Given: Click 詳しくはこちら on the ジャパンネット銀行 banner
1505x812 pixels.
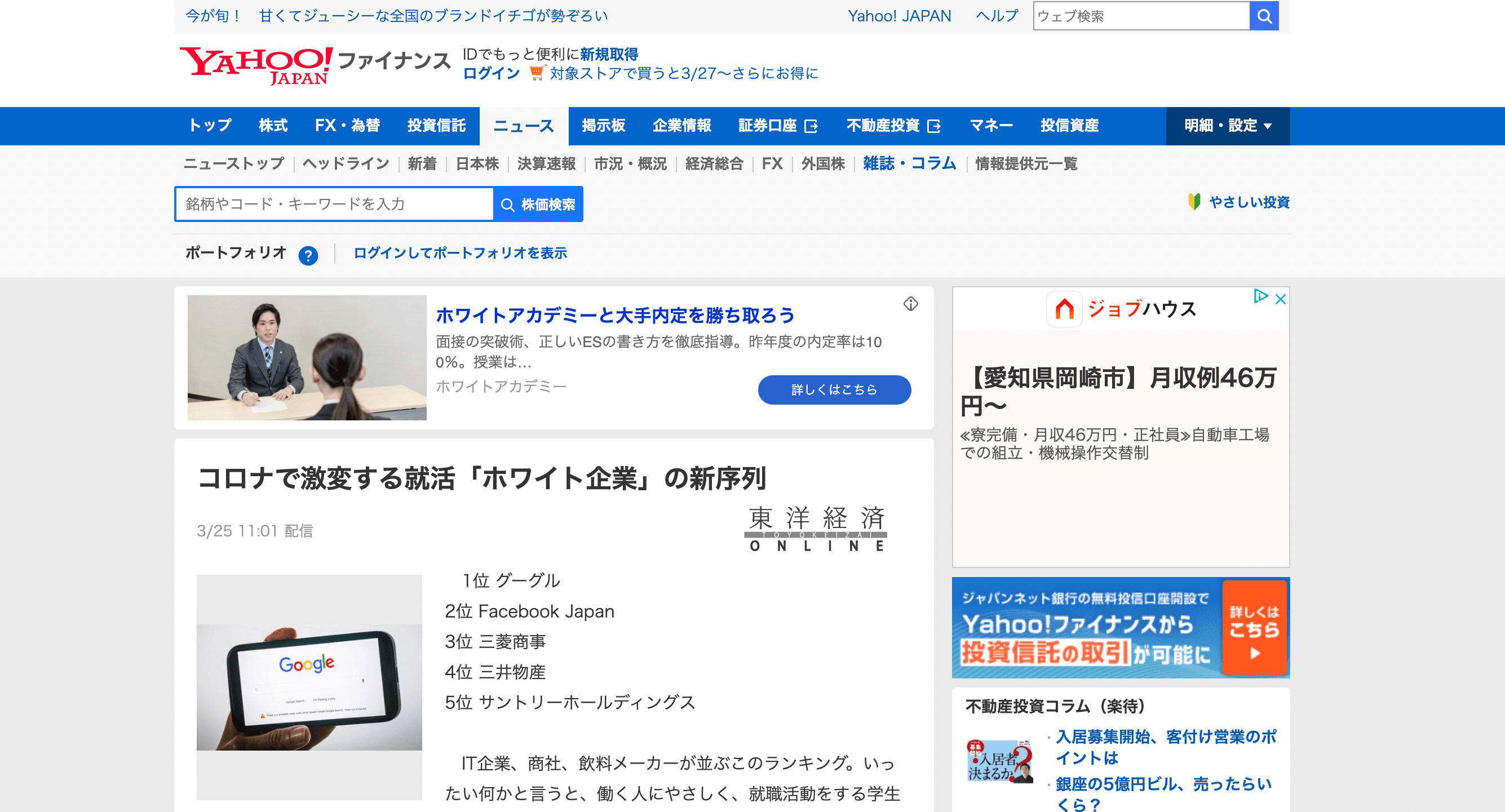Looking at the screenshot, I should pos(1254,628).
